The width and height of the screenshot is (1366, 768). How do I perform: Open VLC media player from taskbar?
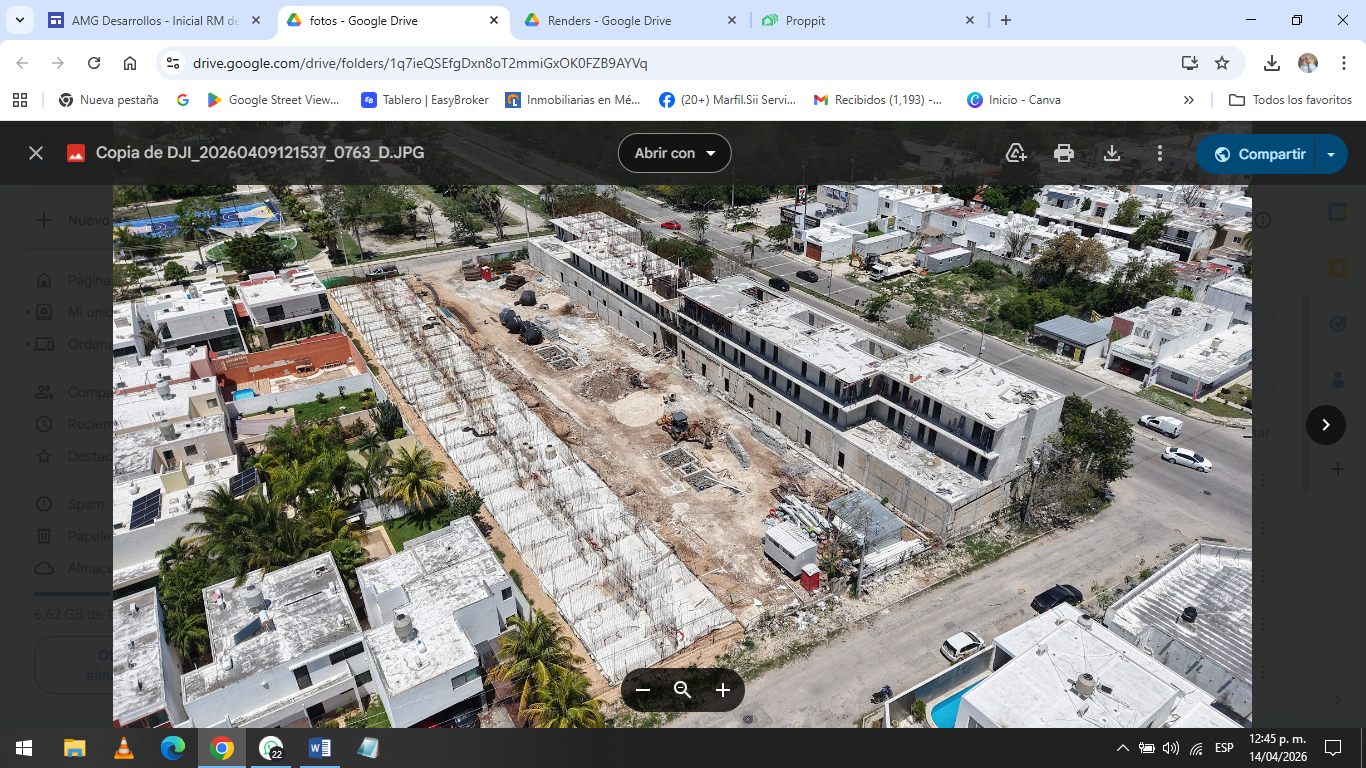(x=123, y=748)
